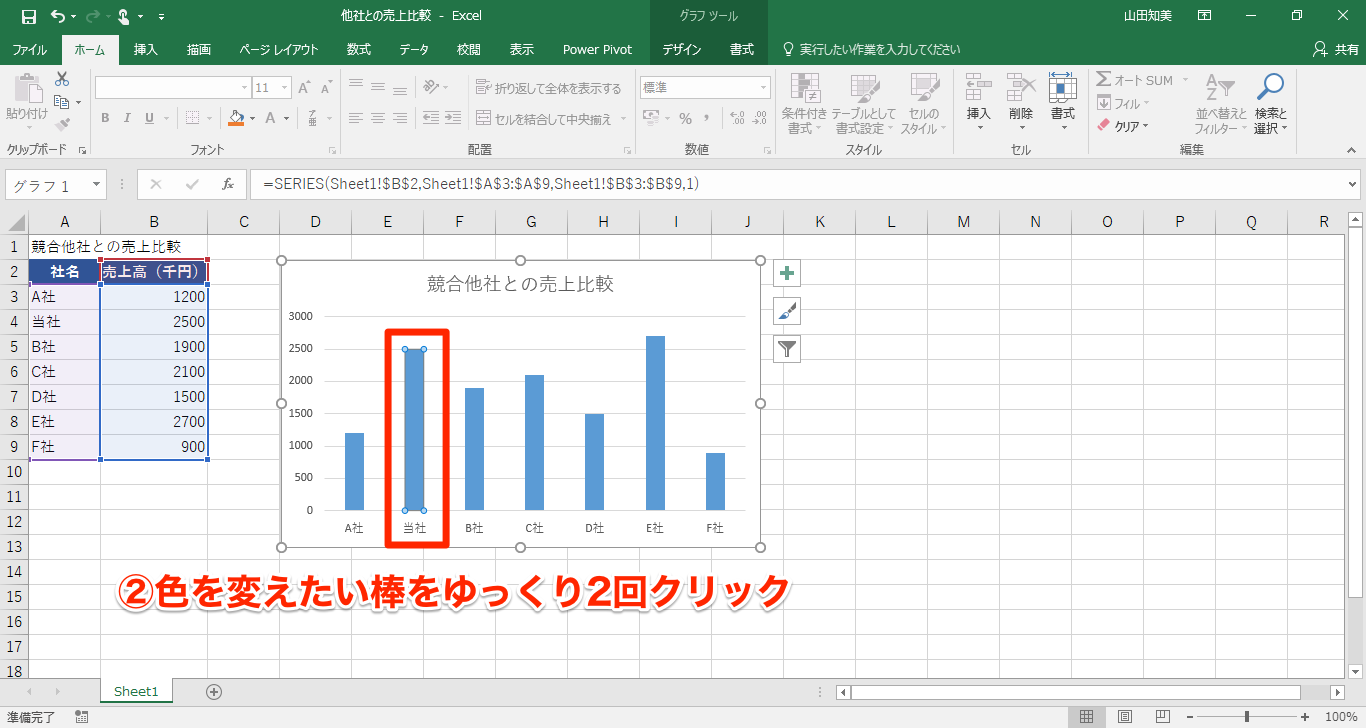Image resolution: width=1366 pixels, height=728 pixels.
Task: Open the chart styles brush button
Action: [787, 311]
